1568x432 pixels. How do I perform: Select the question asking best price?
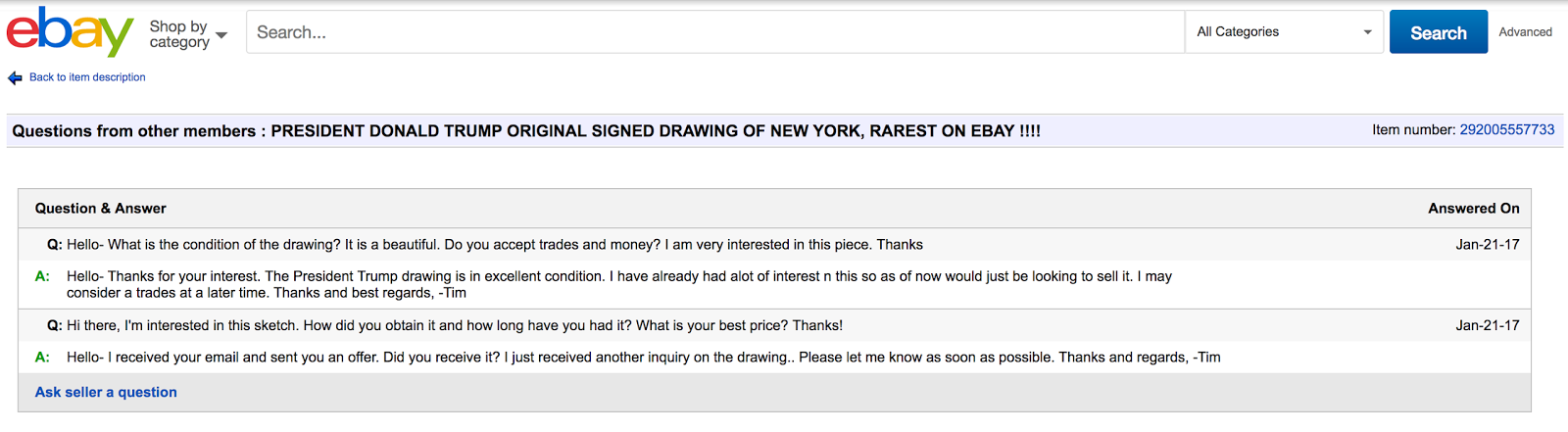point(455,325)
